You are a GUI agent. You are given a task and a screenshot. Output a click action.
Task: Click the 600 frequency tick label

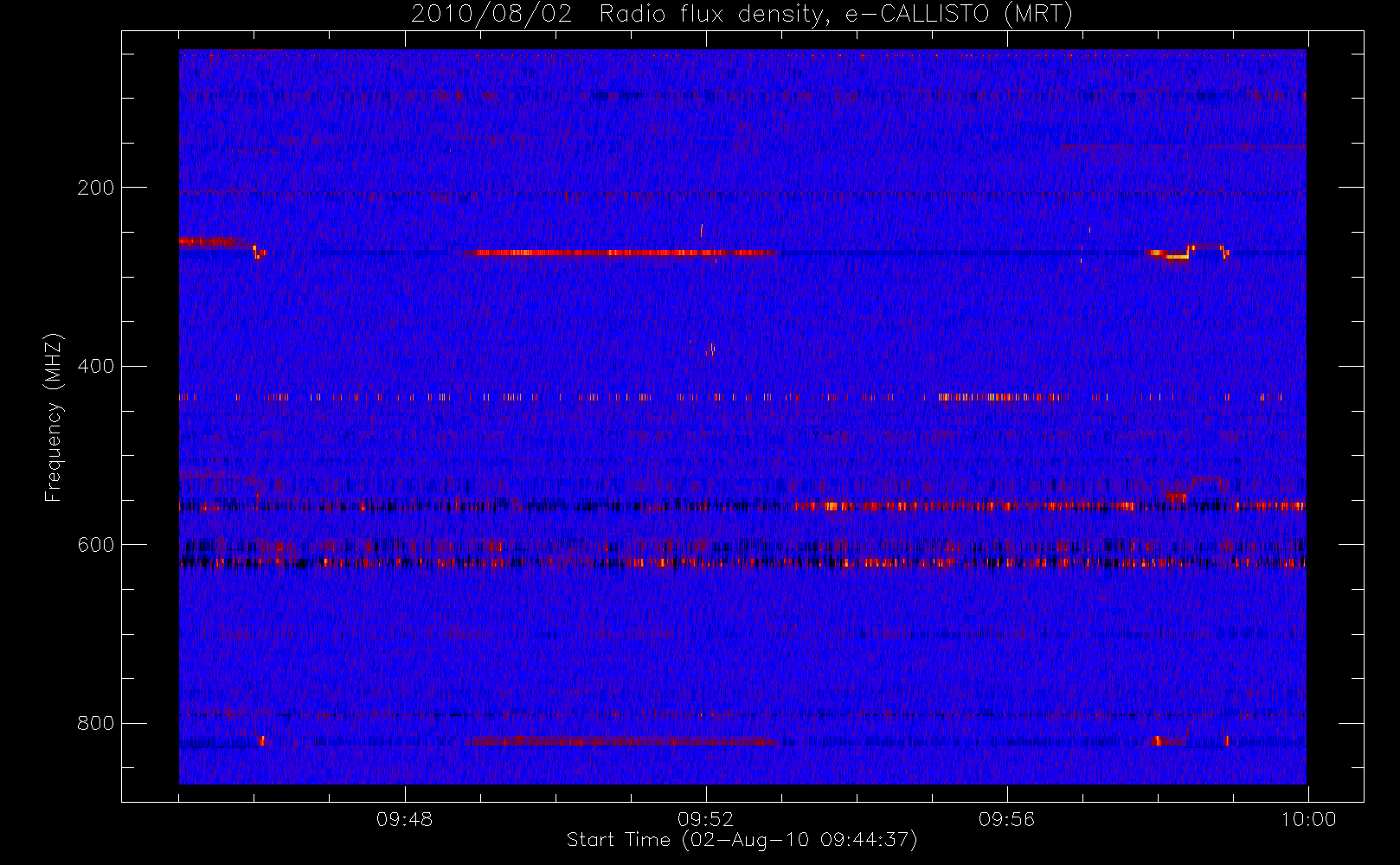pyautogui.click(x=95, y=545)
